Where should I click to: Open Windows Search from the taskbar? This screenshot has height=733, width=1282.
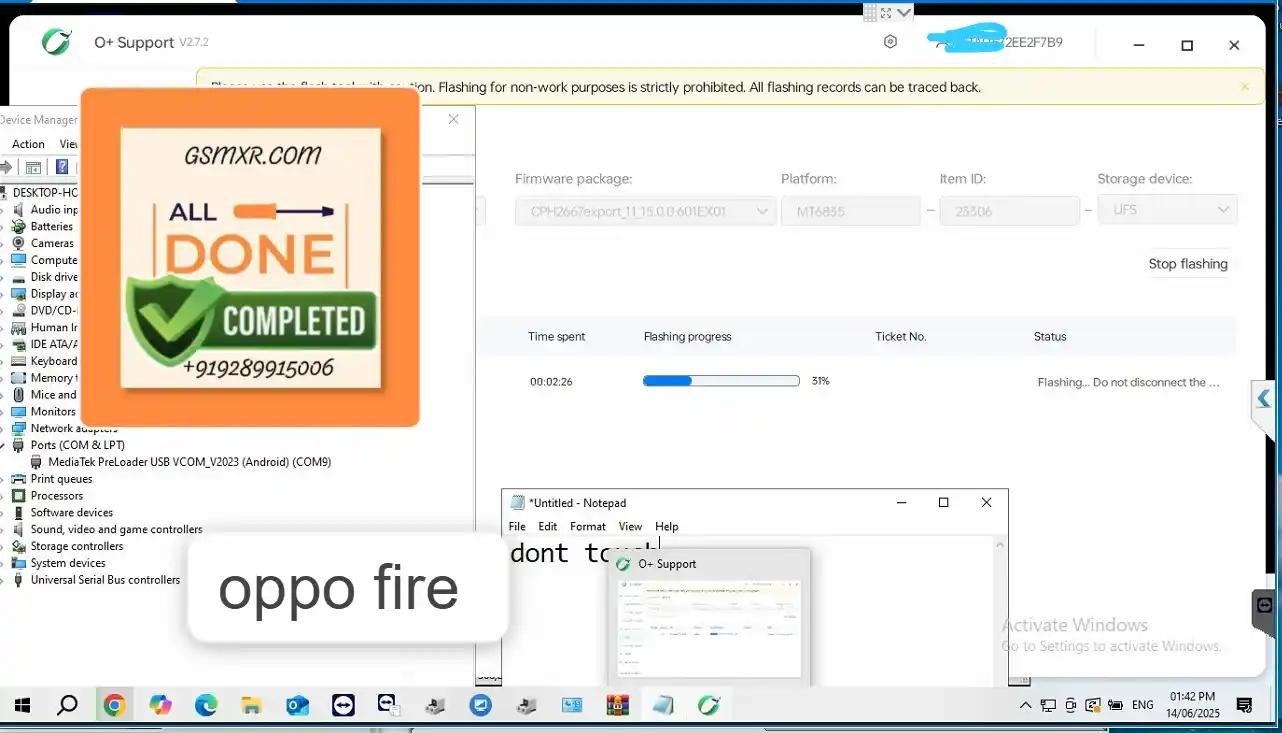pos(67,705)
